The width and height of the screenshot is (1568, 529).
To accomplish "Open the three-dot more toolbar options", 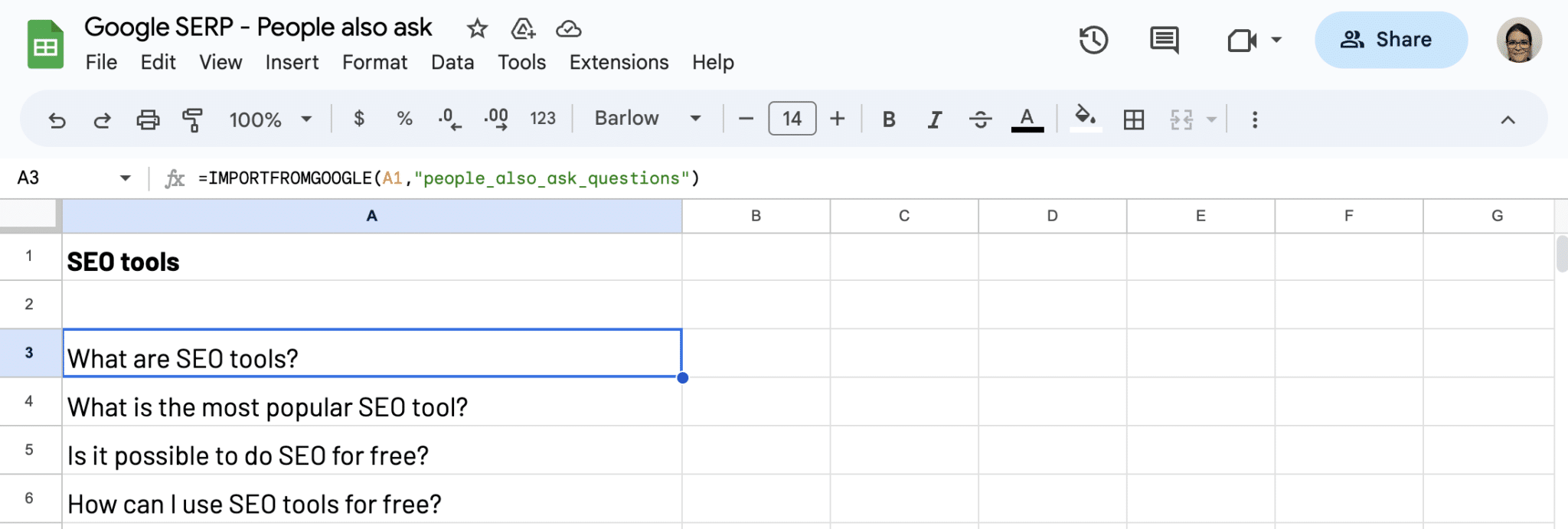I will [1254, 119].
